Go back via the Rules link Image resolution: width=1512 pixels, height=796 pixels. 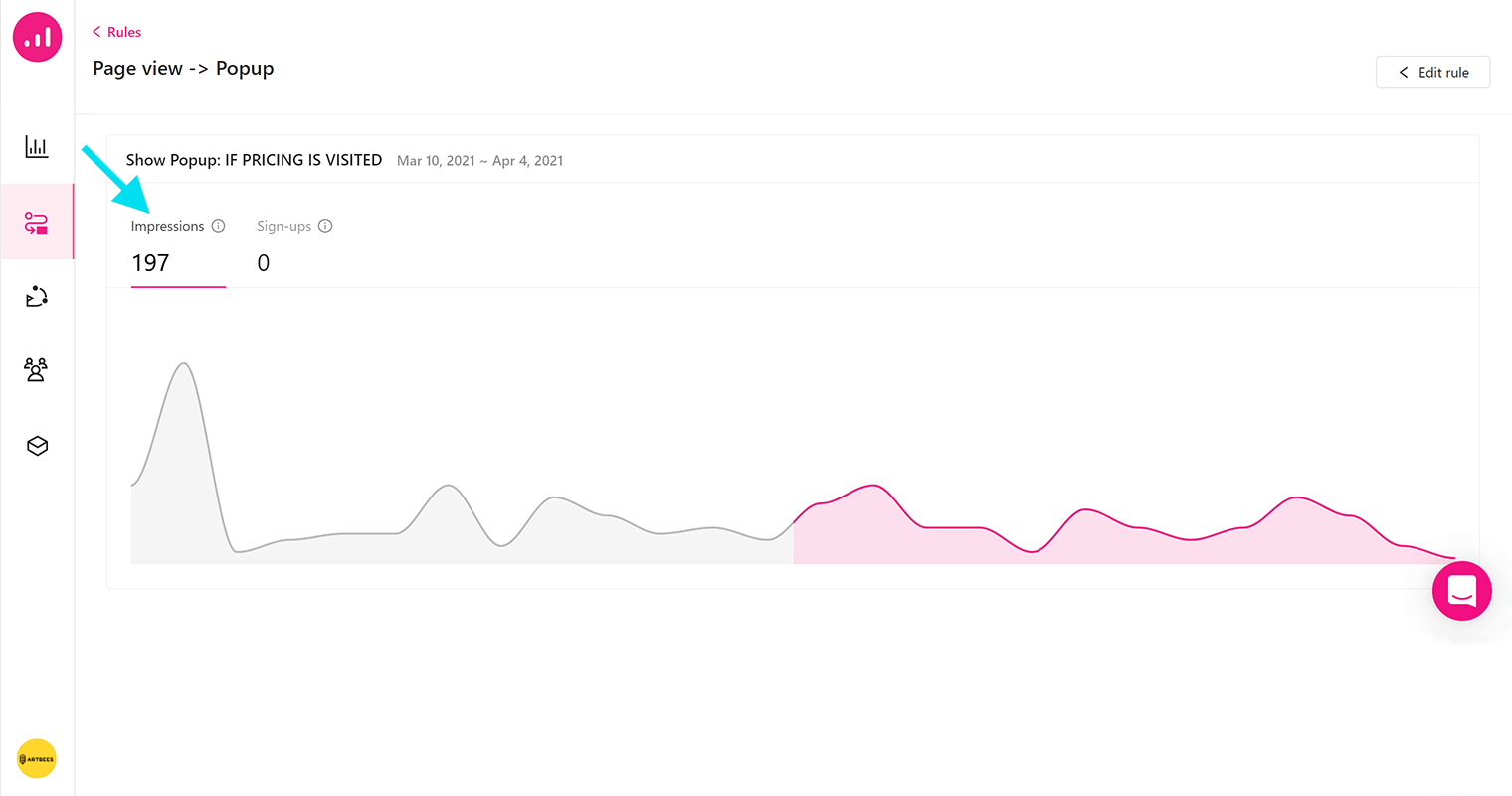pos(123,32)
